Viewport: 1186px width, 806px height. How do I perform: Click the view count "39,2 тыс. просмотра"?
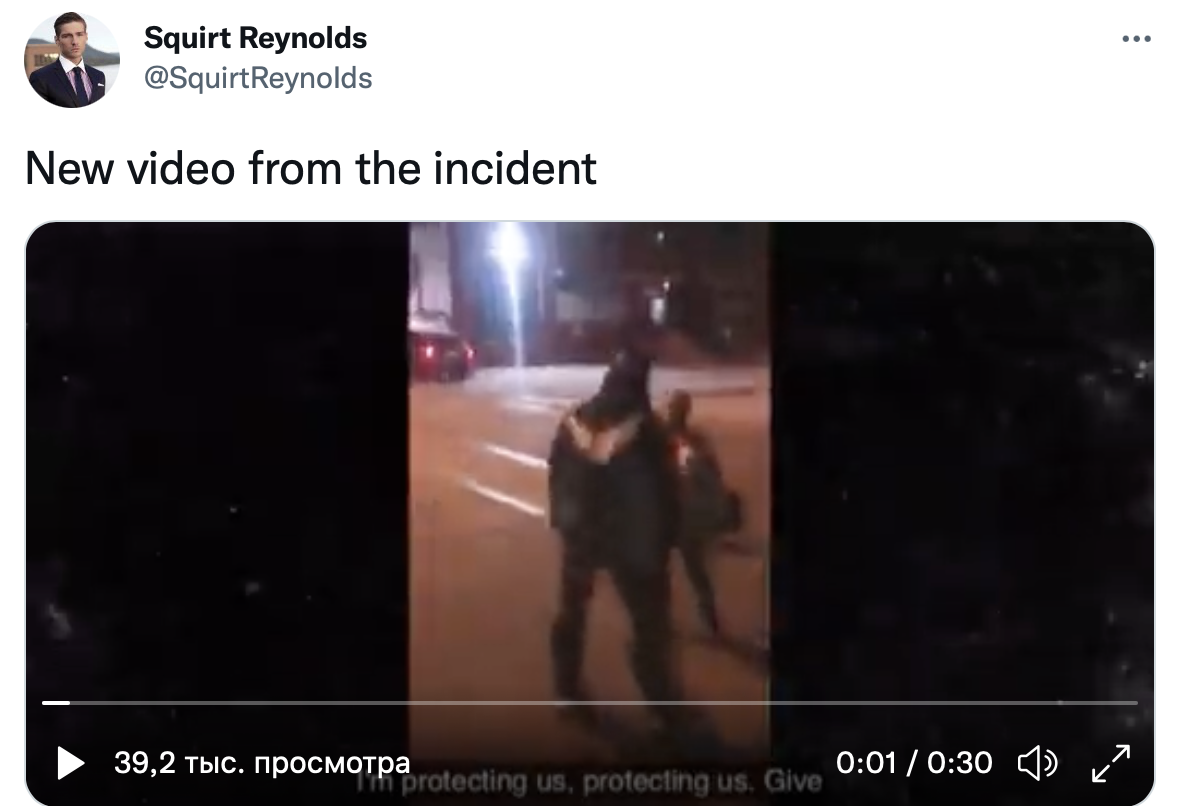coord(262,763)
